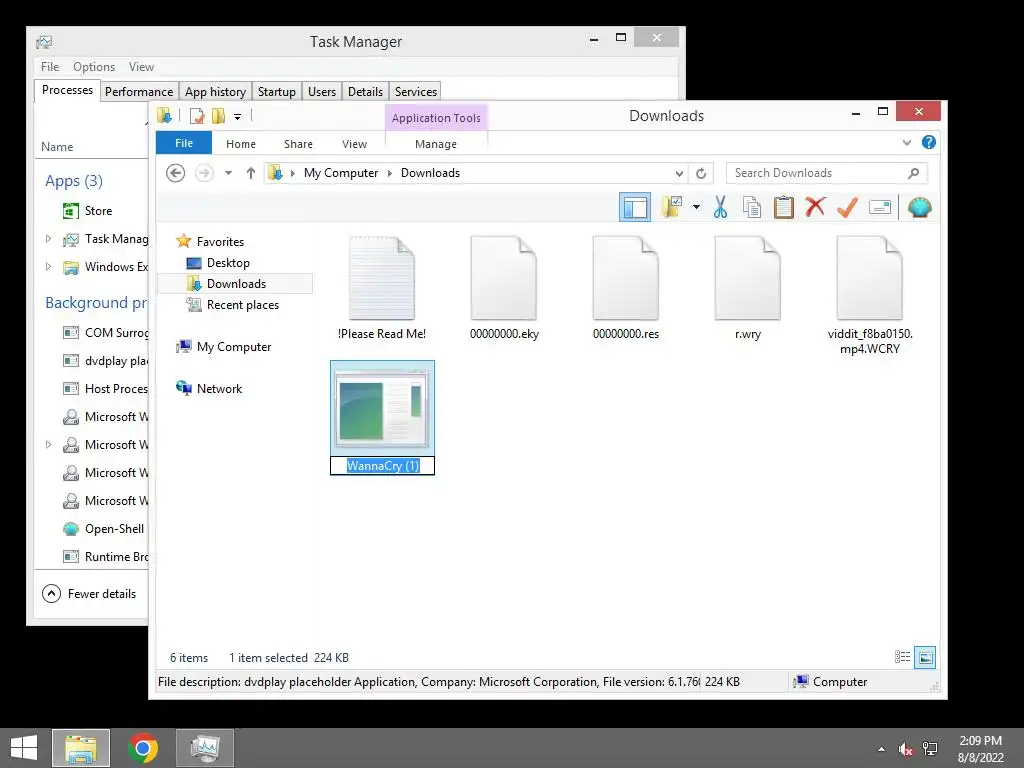Select the !Please Read Me! file
The height and width of the screenshot is (768, 1024).
(x=382, y=287)
